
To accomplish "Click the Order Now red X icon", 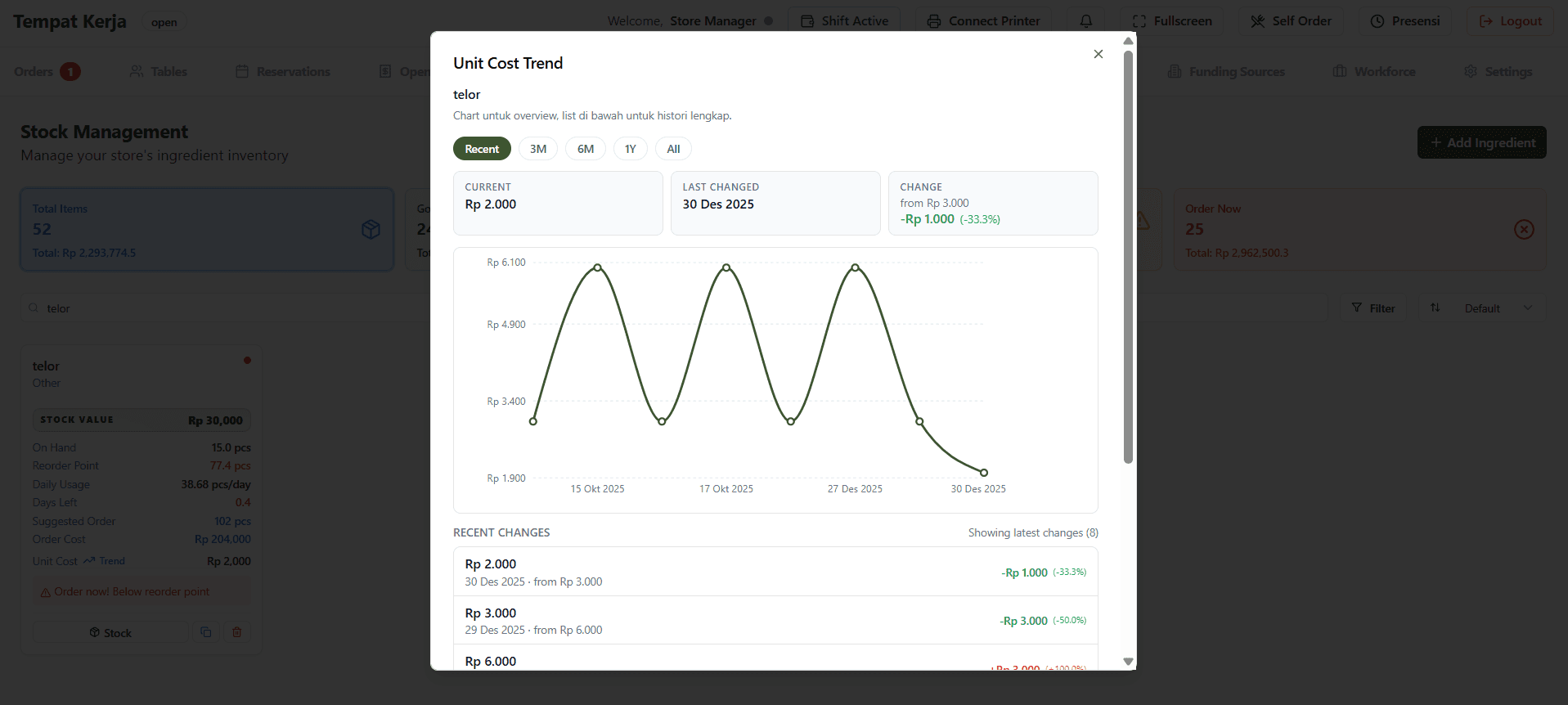I will pos(1524,230).
